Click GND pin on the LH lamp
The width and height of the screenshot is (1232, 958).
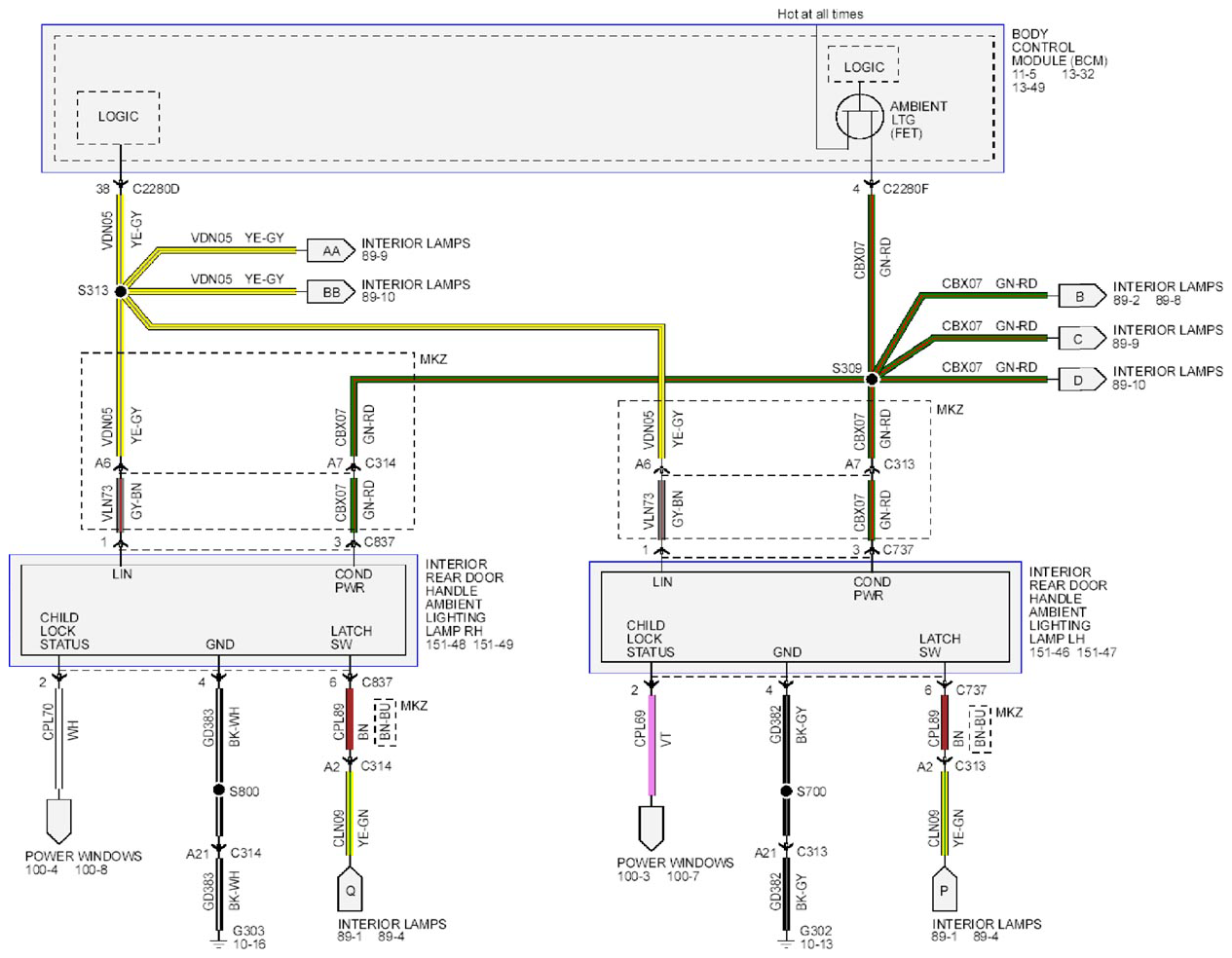click(787, 652)
